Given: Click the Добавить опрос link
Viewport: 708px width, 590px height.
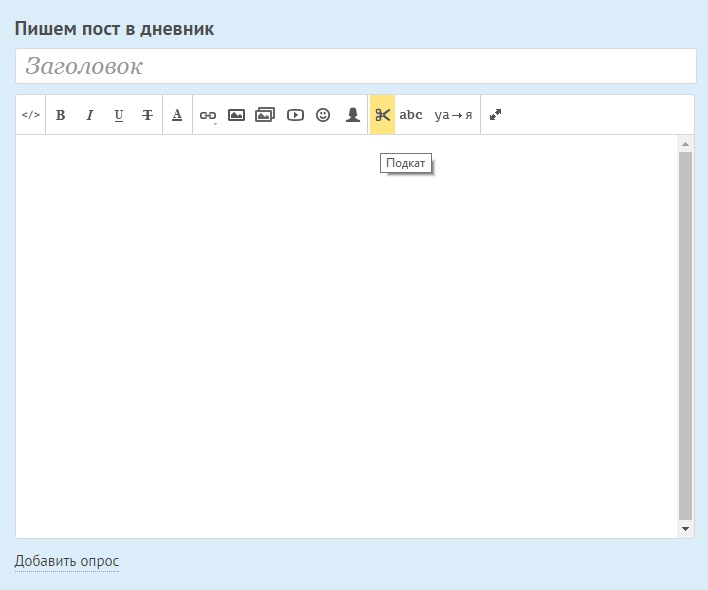Looking at the screenshot, I should [66, 561].
